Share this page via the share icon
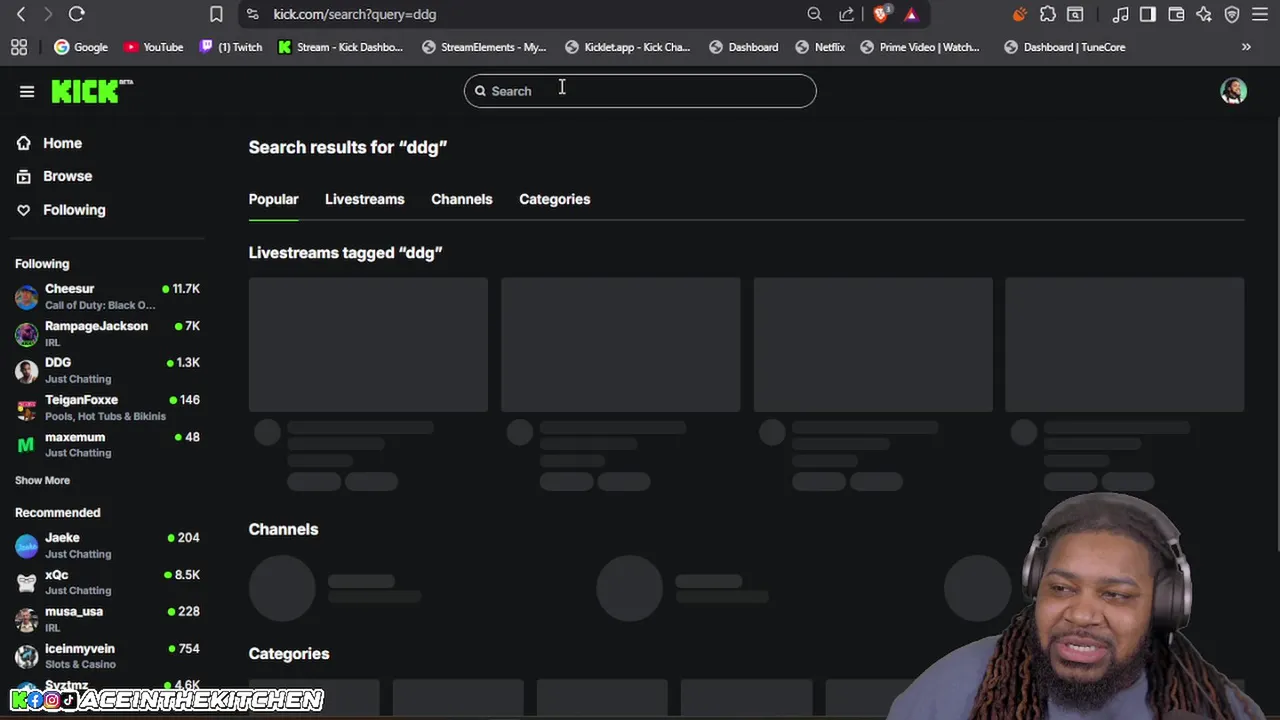This screenshot has height=720, width=1280. point(847,14)
